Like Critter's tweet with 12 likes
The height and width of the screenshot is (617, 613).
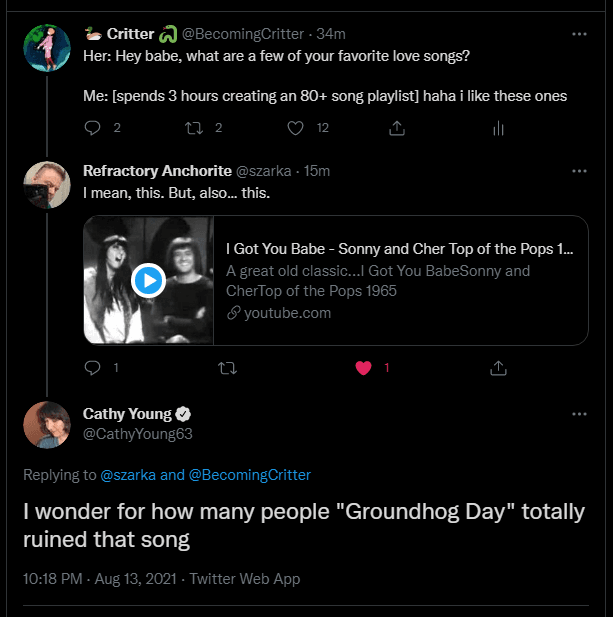pos(296,128)
